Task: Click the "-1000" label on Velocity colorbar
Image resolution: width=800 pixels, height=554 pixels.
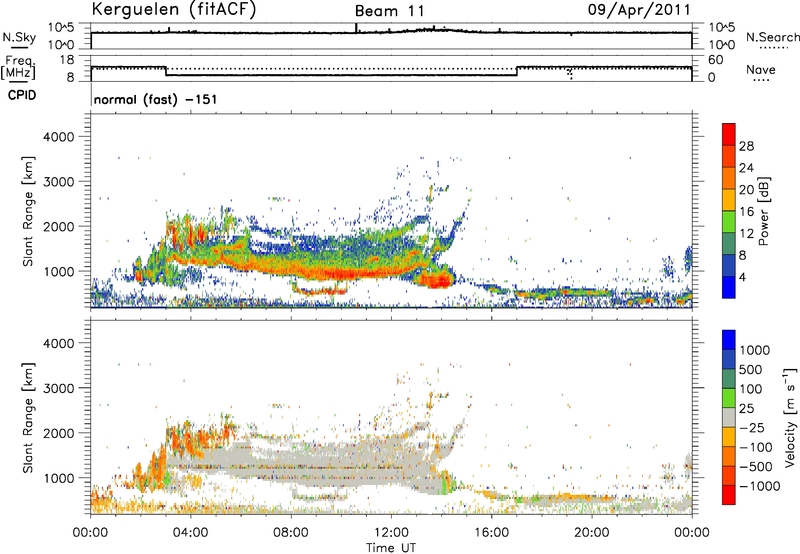Action: (759, 486)
